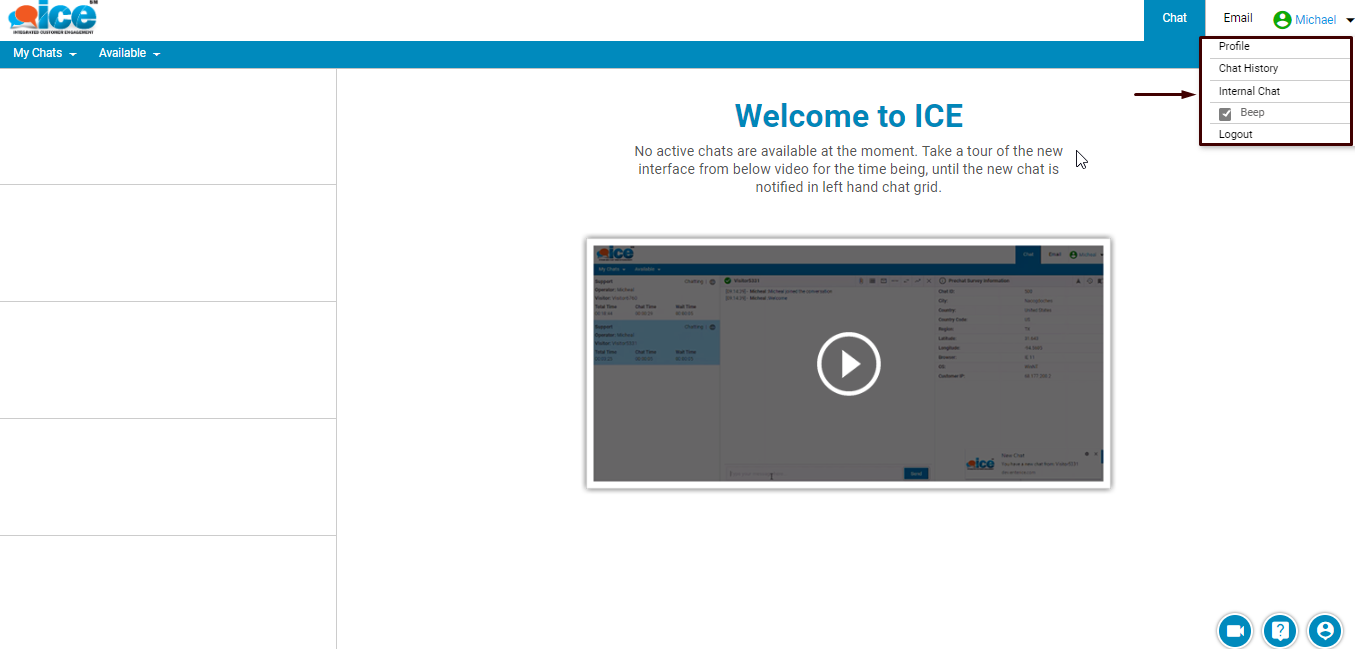
Task: Click the green Michael user avatar icon
Action: pos(1282,20)
